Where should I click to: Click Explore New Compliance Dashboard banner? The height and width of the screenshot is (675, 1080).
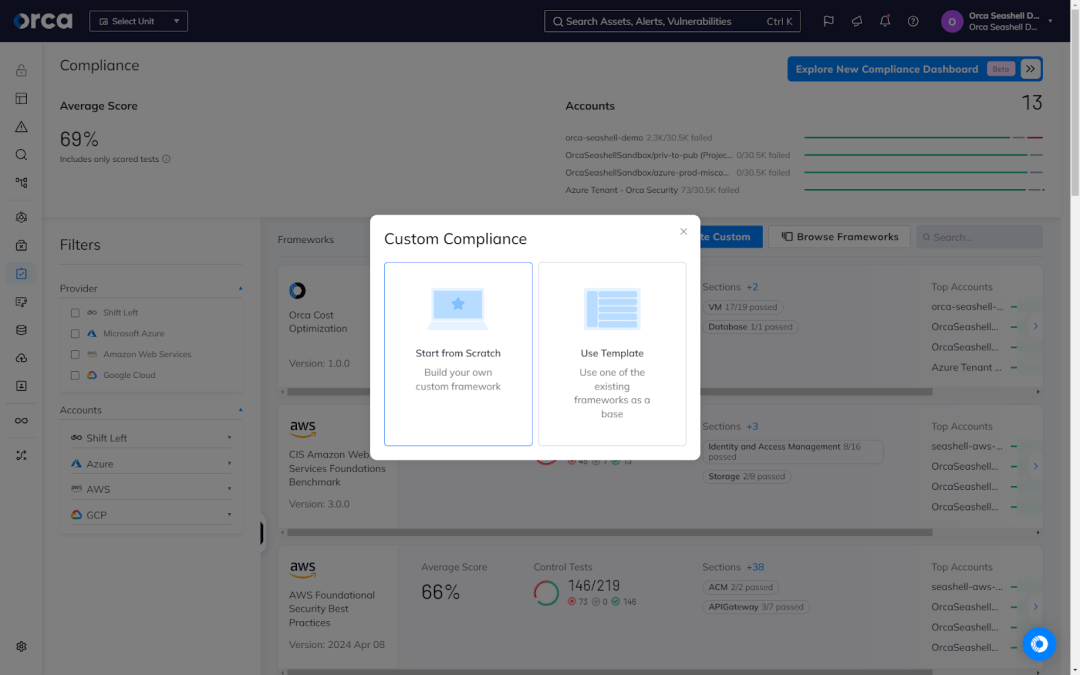coord(915,69)
